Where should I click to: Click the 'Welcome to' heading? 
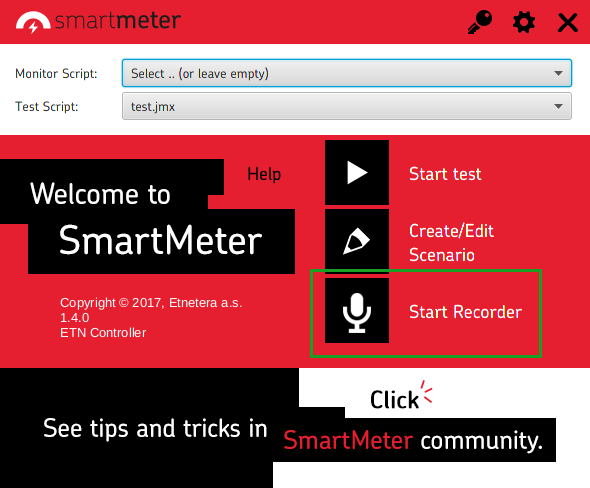pos(100,194)
